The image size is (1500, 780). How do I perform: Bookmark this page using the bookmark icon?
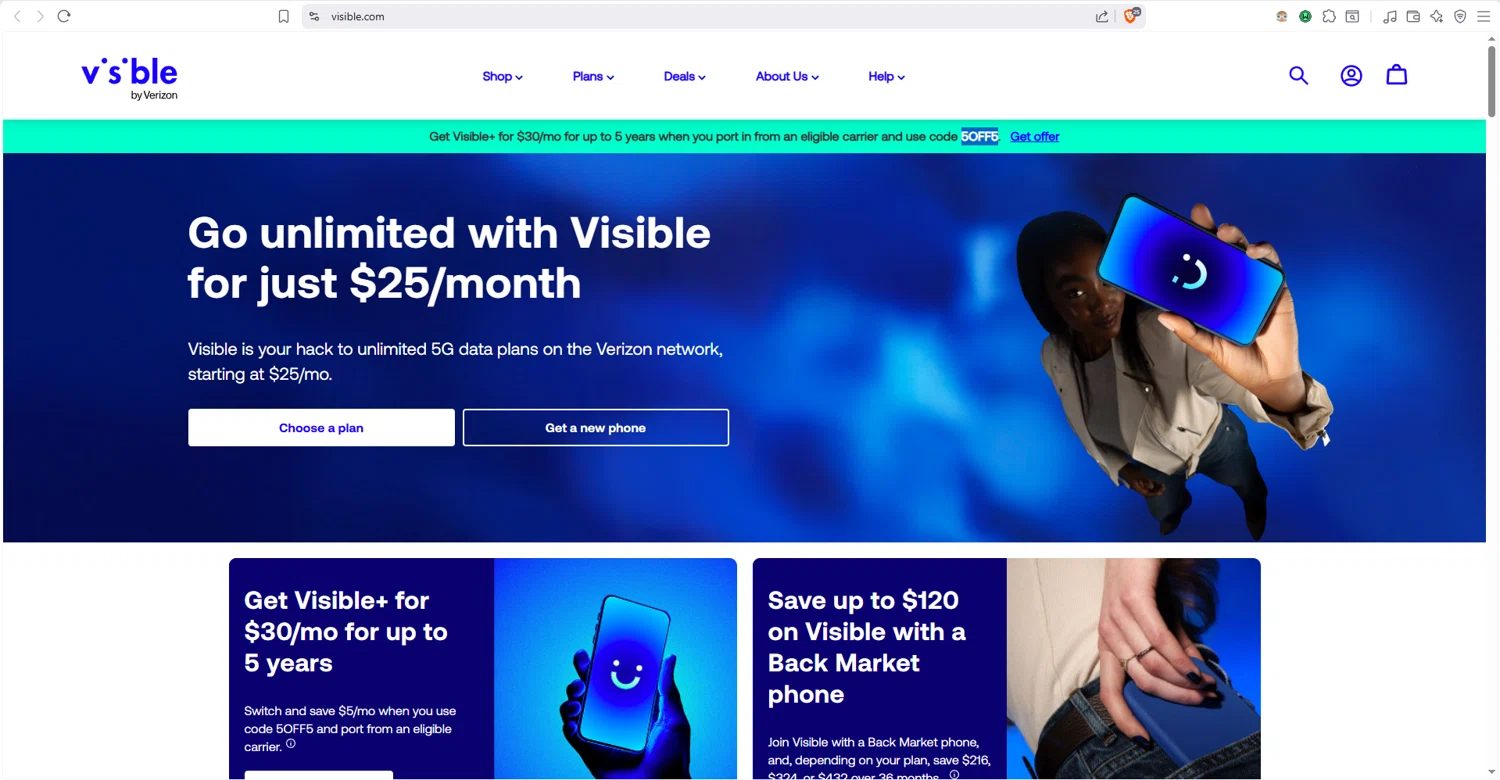tap(284, 16)
